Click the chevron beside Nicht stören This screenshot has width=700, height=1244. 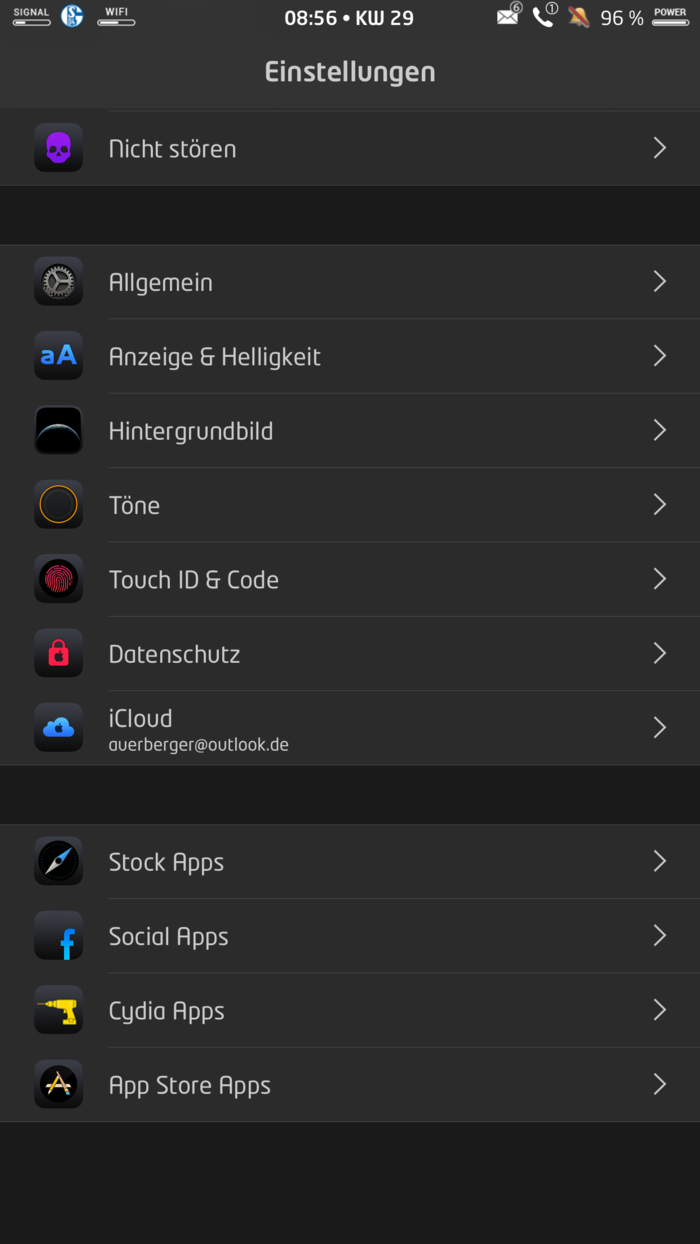click(x=659, y=148)
